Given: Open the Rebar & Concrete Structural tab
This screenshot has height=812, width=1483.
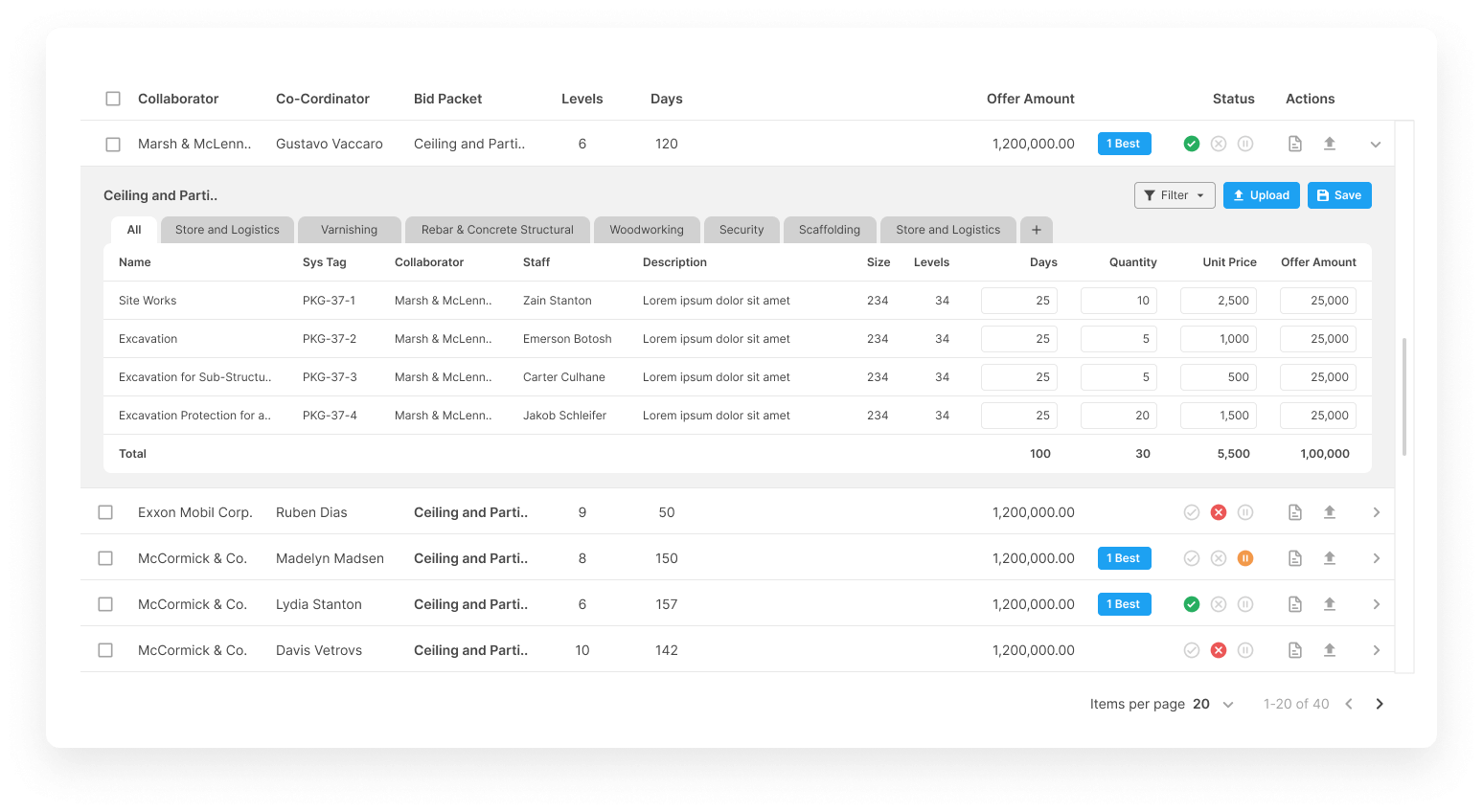Looking at the screenshot, I should tap(497, 230).
